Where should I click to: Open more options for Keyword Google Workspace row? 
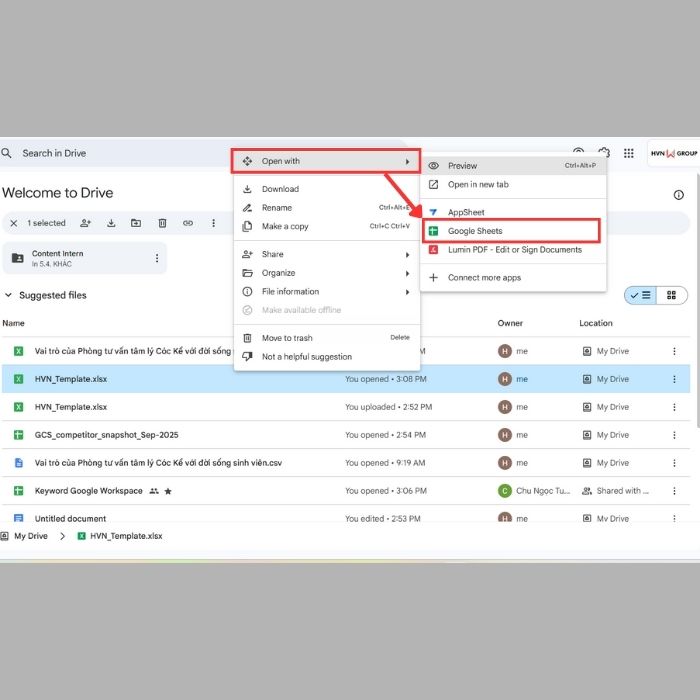pyautogui.click(x=674, y=491)
